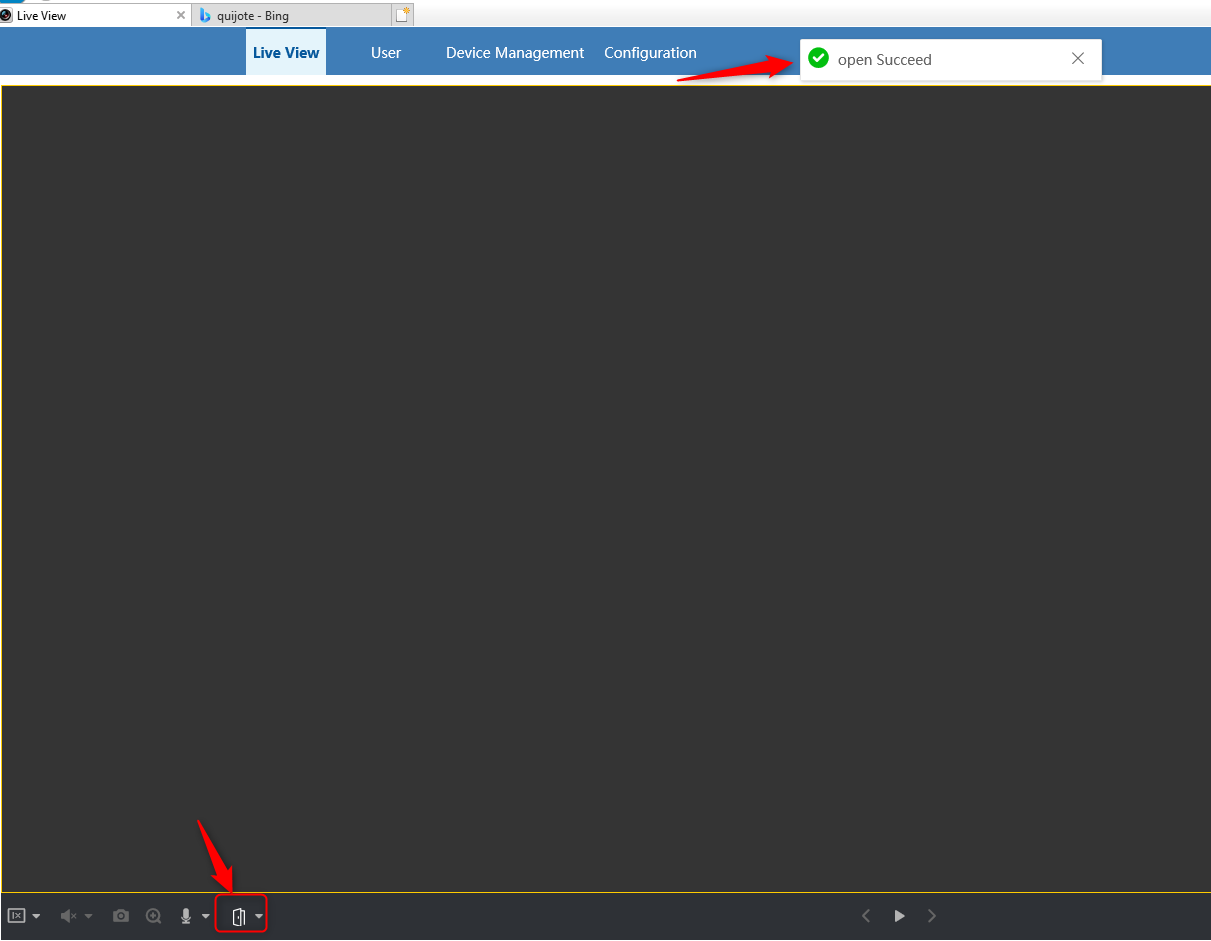The height and width of the screenshot is (941, 1211).
Task: Expand the window division dropdown arrow
Action: pos(37,916)
